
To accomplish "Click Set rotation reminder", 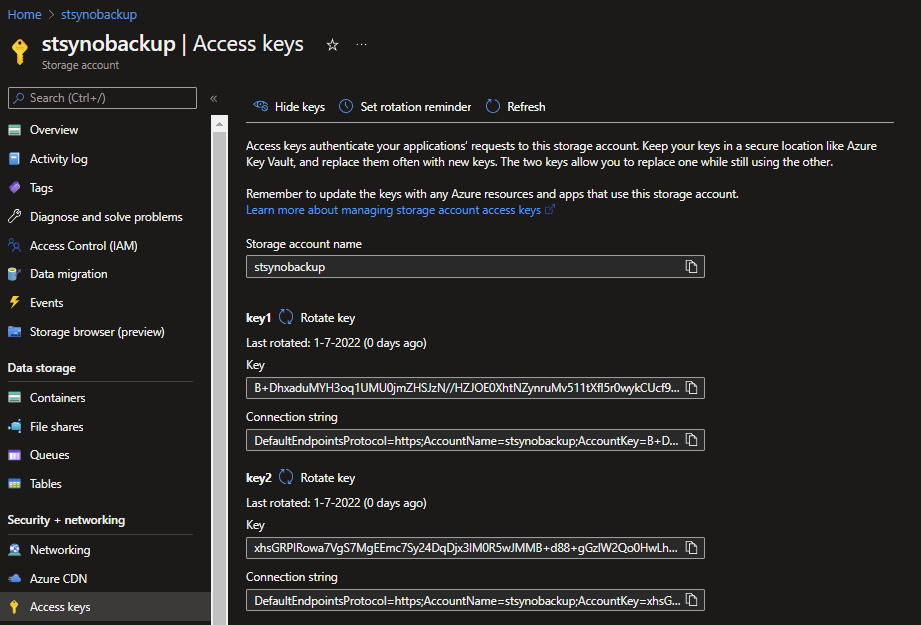I will [405, 107].
